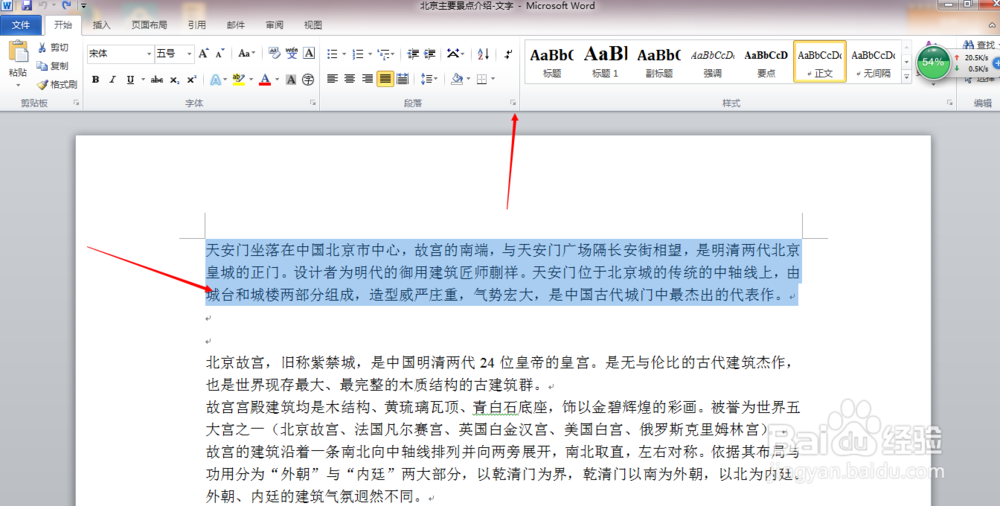The height and width of the screenshot is (506, 1000).
Task: Open font size dropdown 五号
Action: point(189,54)
